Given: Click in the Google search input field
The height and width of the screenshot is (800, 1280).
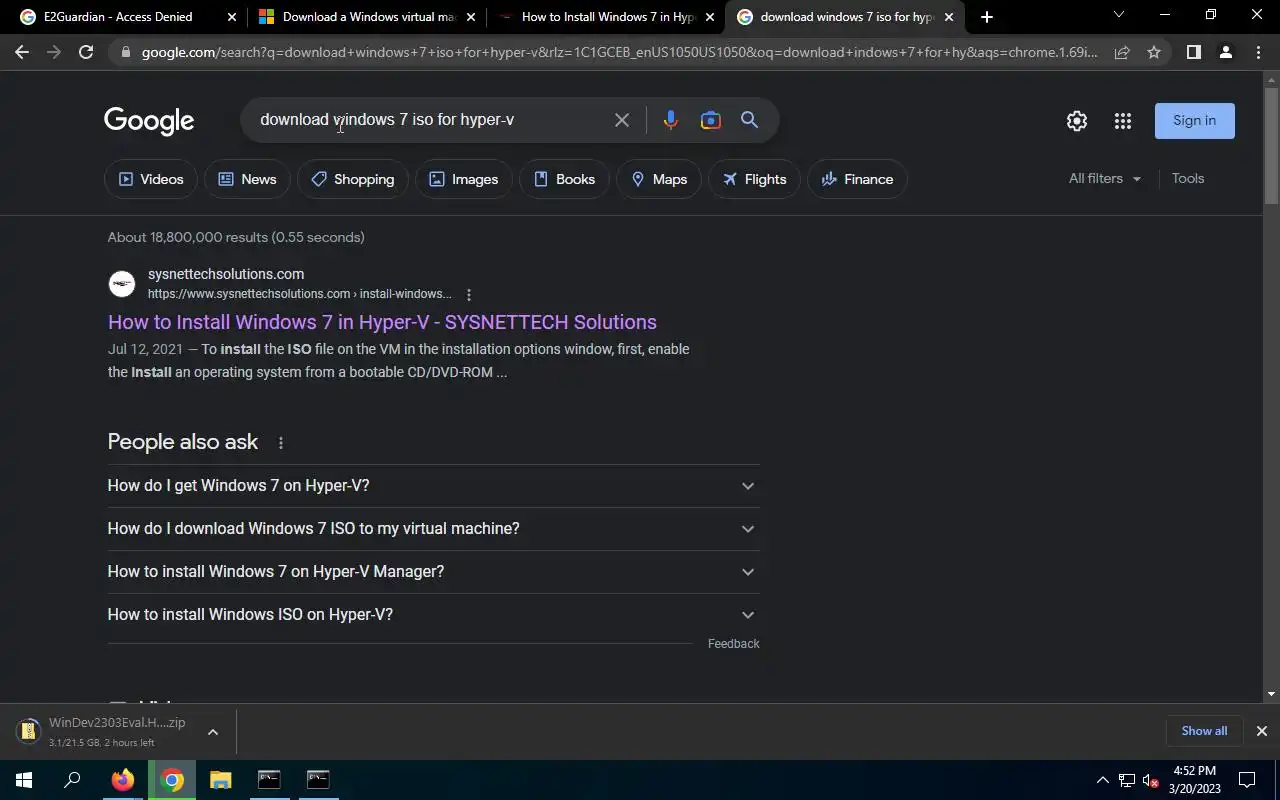Looking at the screenshot, I should point(430,120).
